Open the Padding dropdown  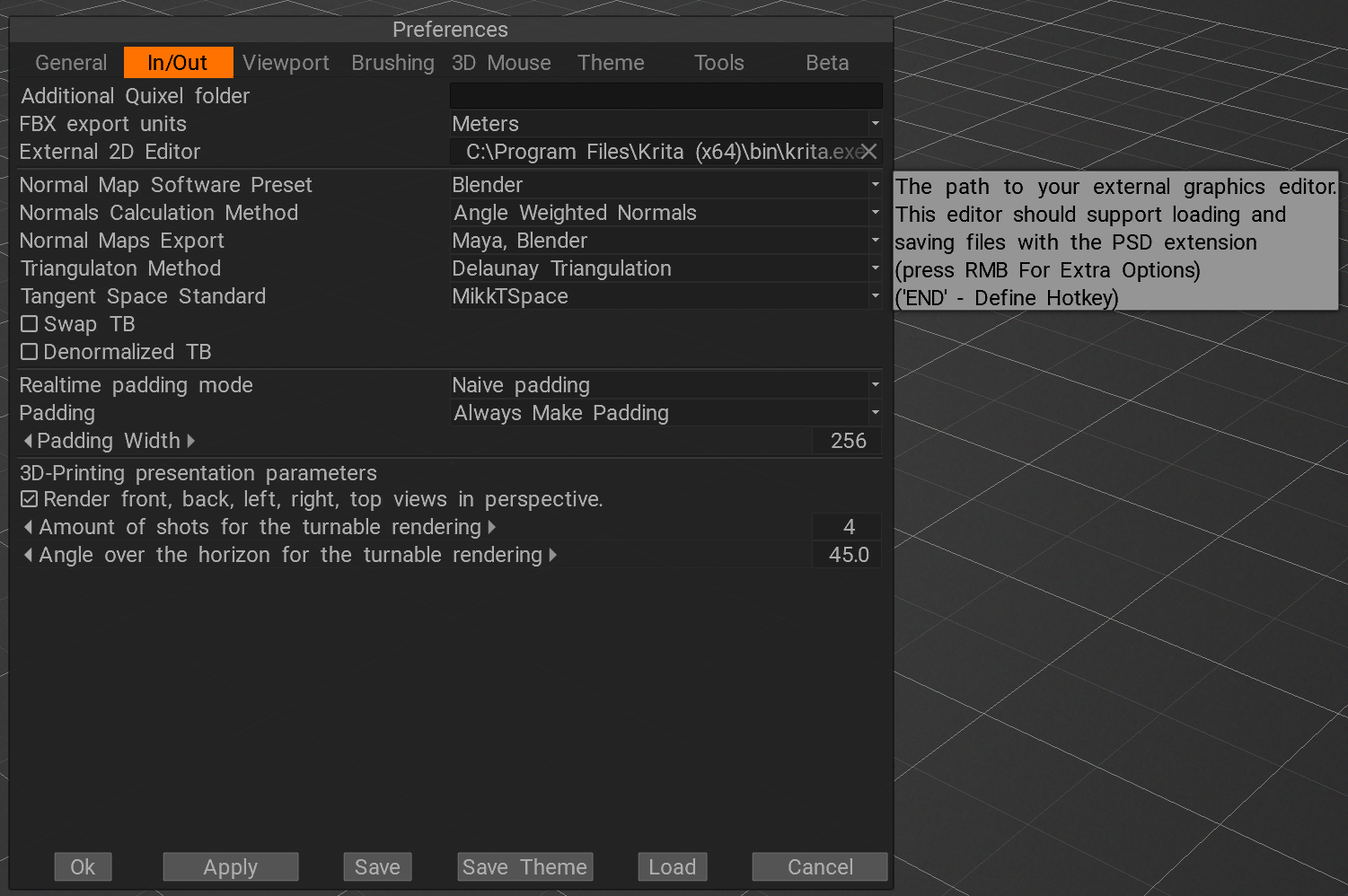[666, 413]
